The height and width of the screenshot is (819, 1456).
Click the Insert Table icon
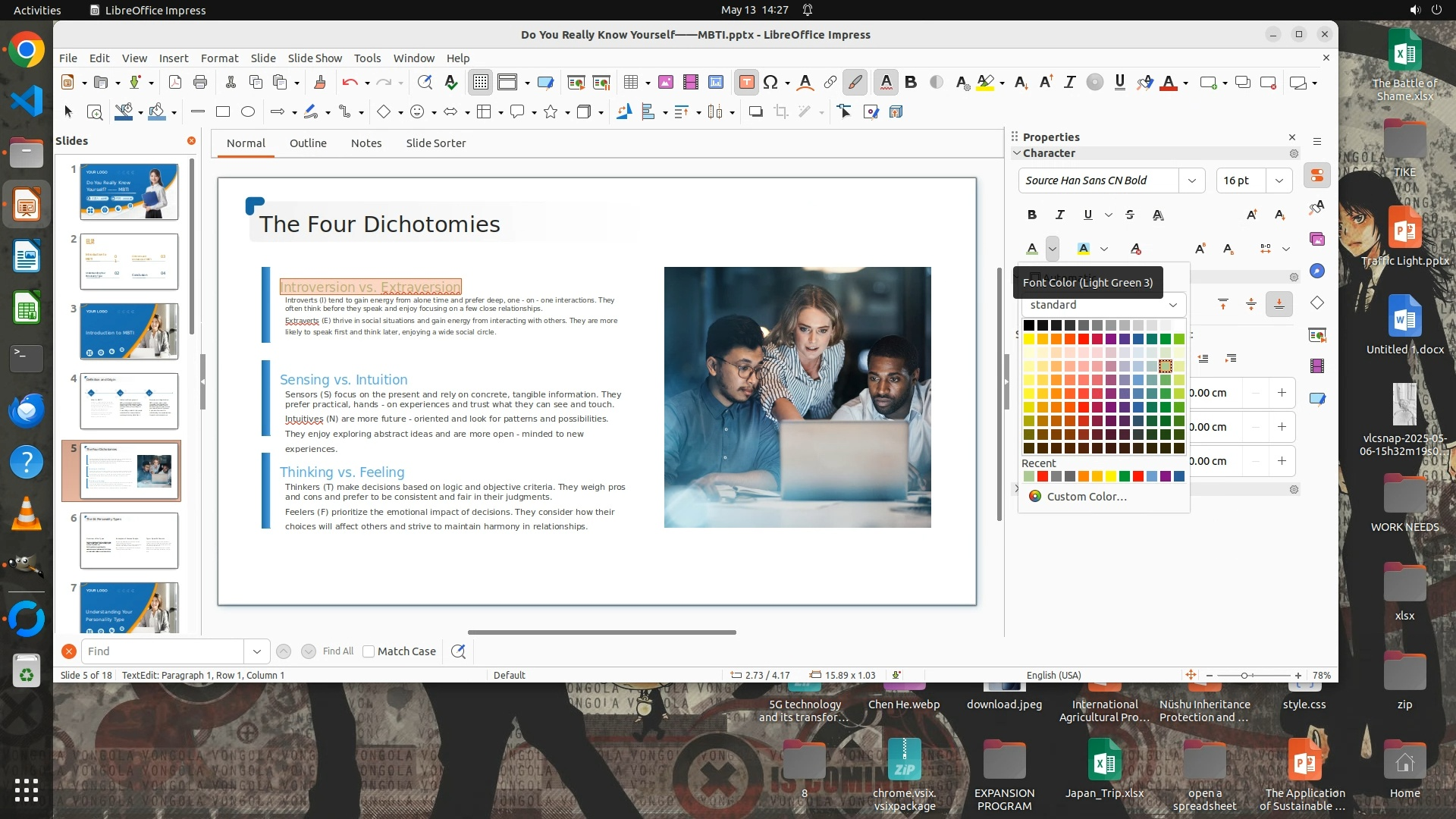tap(630, 83)
